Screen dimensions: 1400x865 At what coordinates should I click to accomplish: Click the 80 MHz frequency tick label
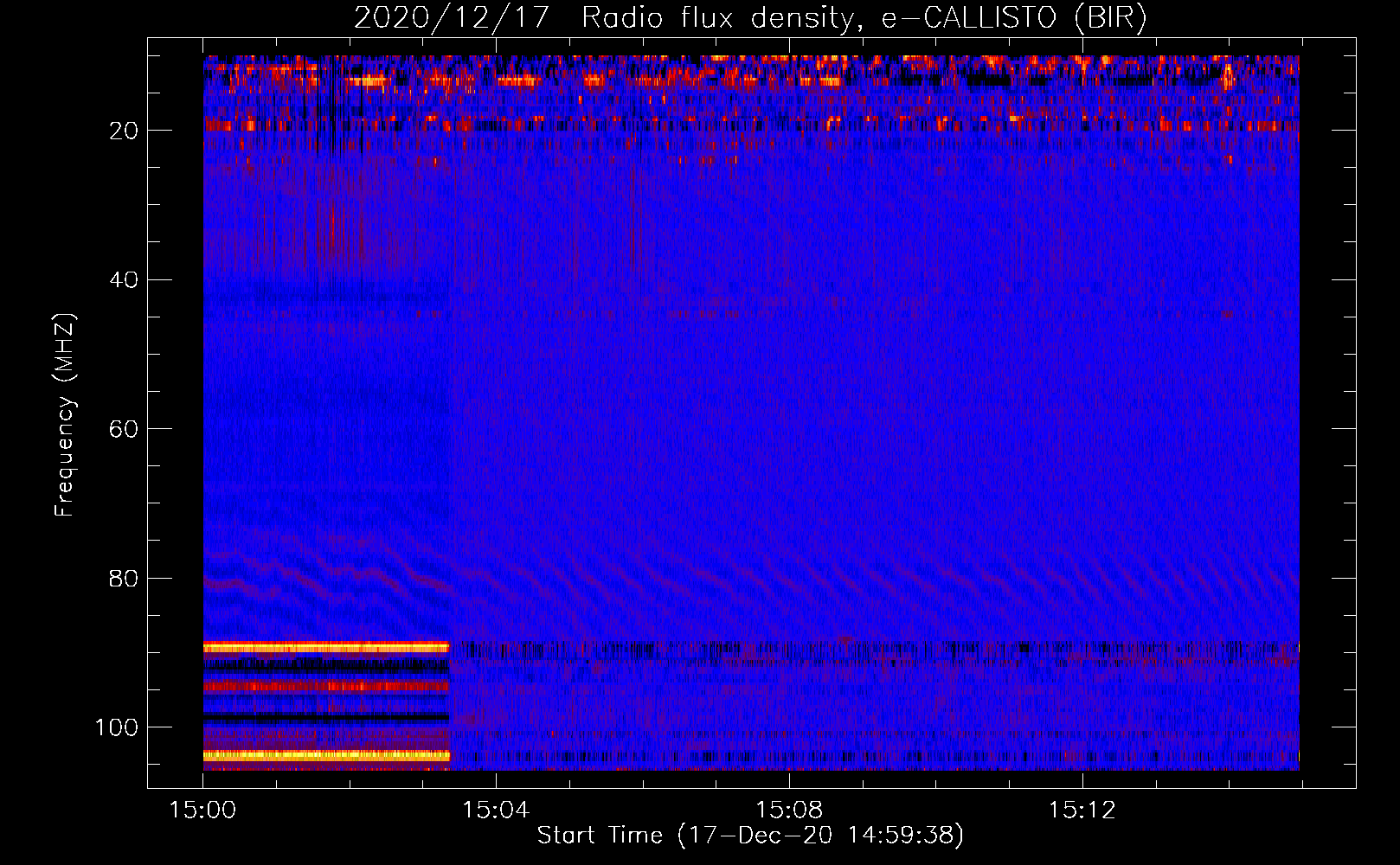(x=125, y=579)
